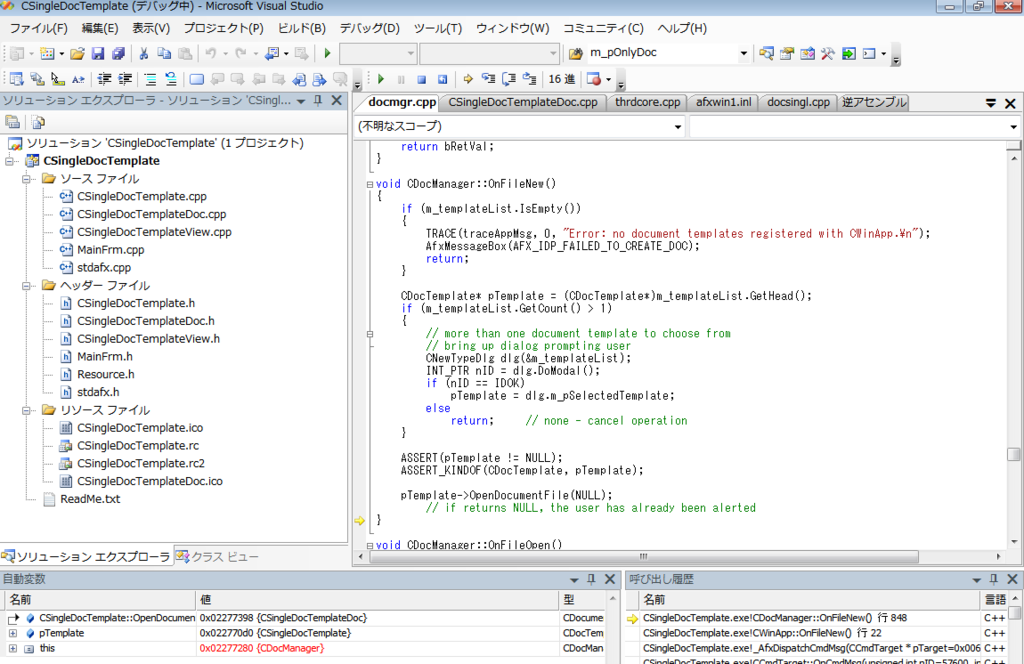Click Solution Explorer Properties icon
This screenshot has height=664, width=1024.
(x=12, y=122)
